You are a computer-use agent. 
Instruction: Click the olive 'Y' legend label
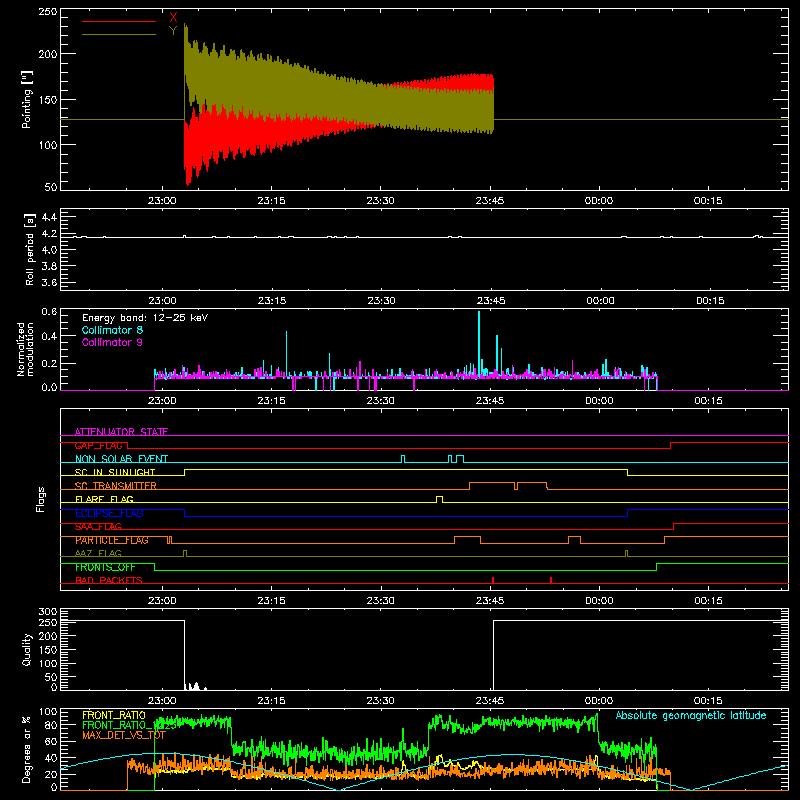[173, 31]
